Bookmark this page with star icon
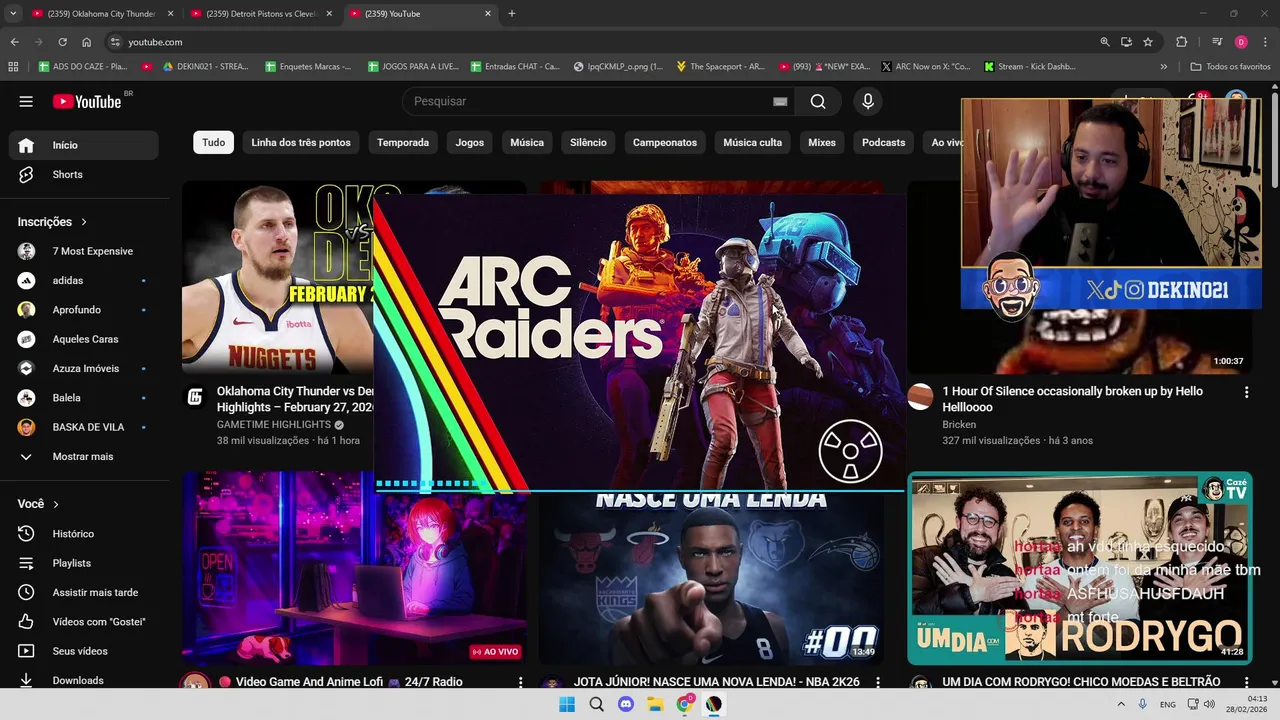Screen dimensions: 1280x720 coord(1148,42)
